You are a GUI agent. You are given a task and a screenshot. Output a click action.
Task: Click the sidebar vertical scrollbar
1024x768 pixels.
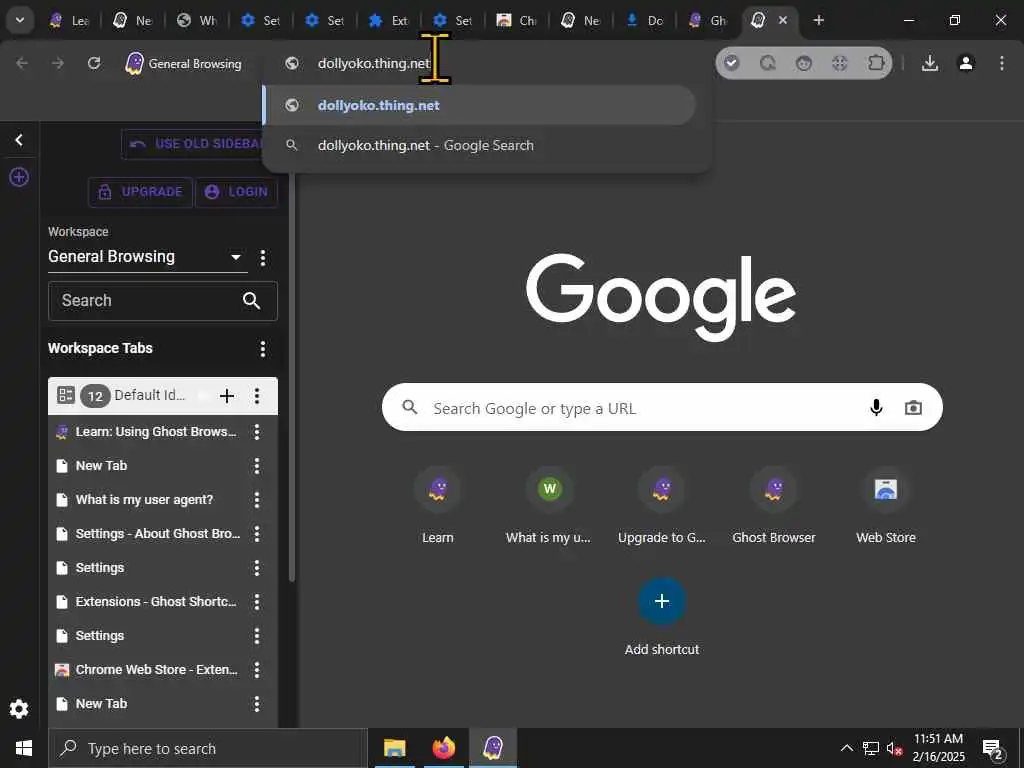coord(292,379)
